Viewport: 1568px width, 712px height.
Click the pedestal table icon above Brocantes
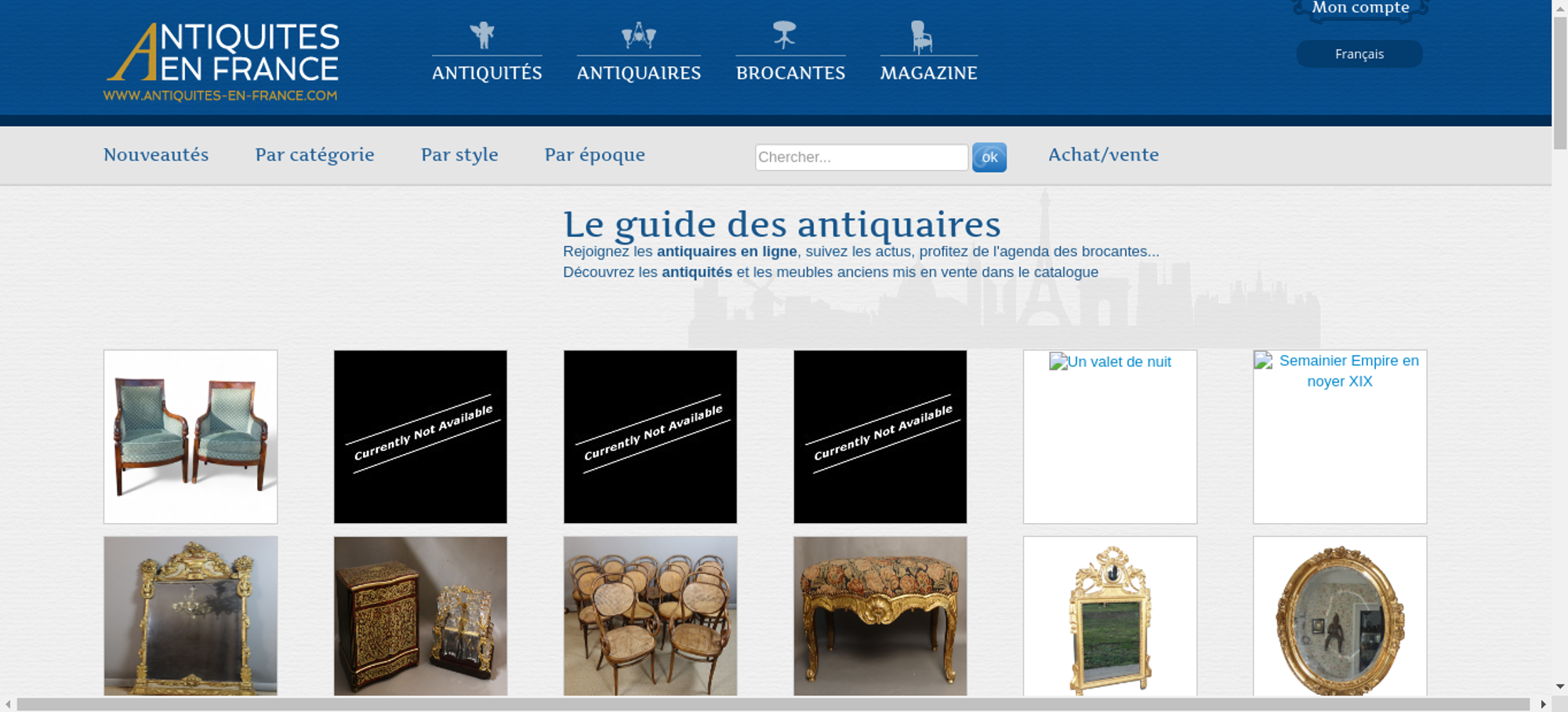[x=784, y=35]
